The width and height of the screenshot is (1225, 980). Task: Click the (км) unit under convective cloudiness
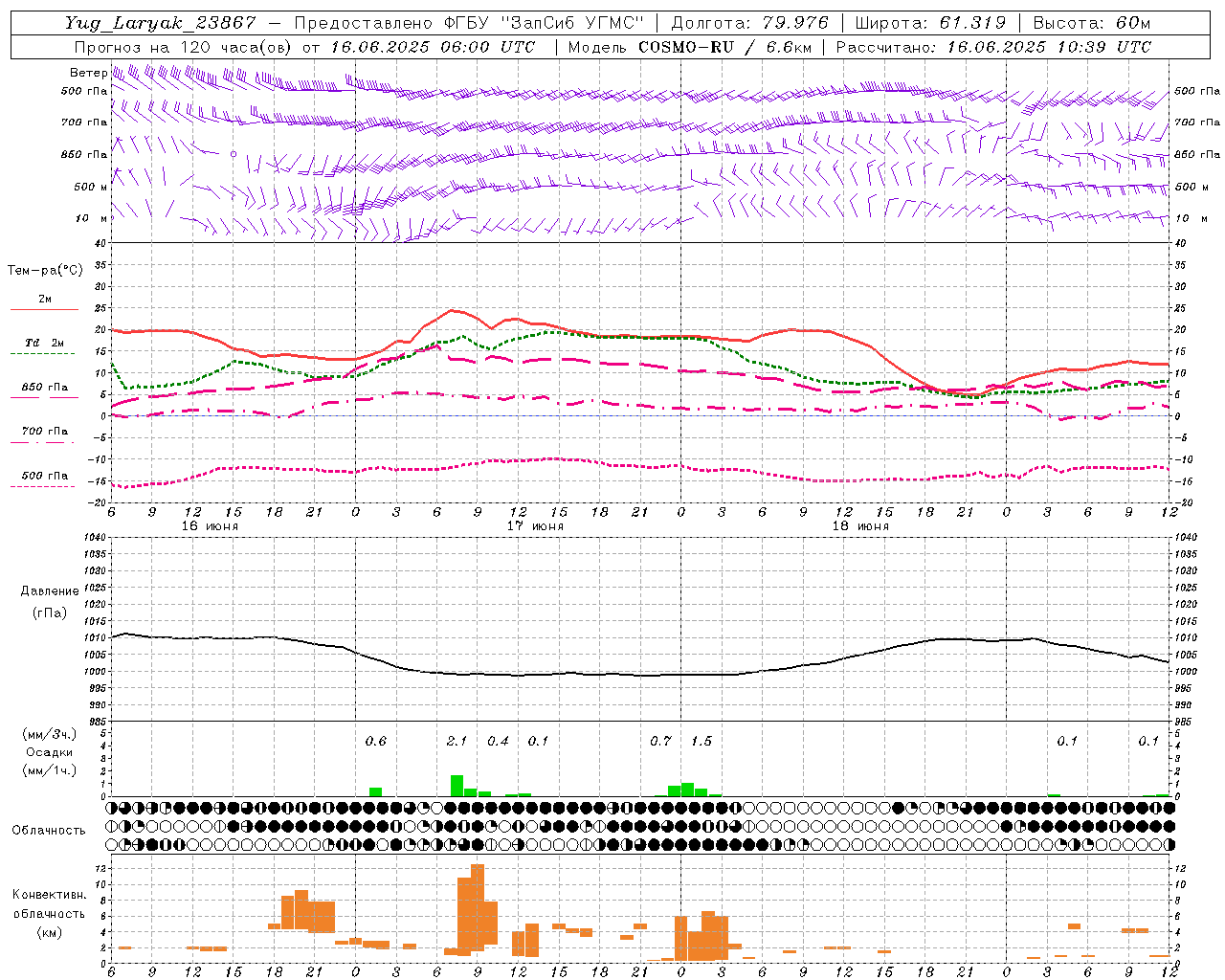pos(49,932)
